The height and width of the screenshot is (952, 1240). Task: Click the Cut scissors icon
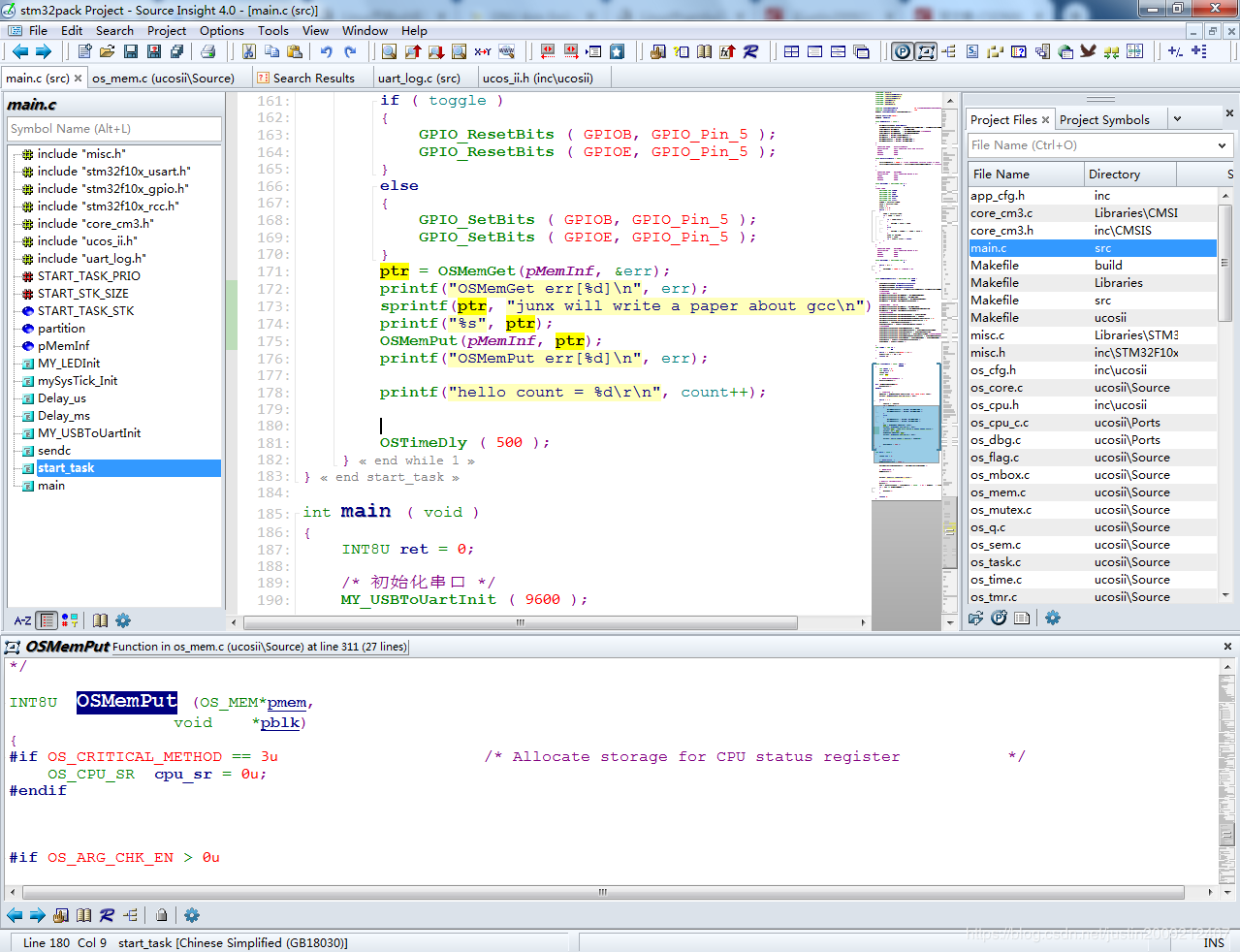249,51
